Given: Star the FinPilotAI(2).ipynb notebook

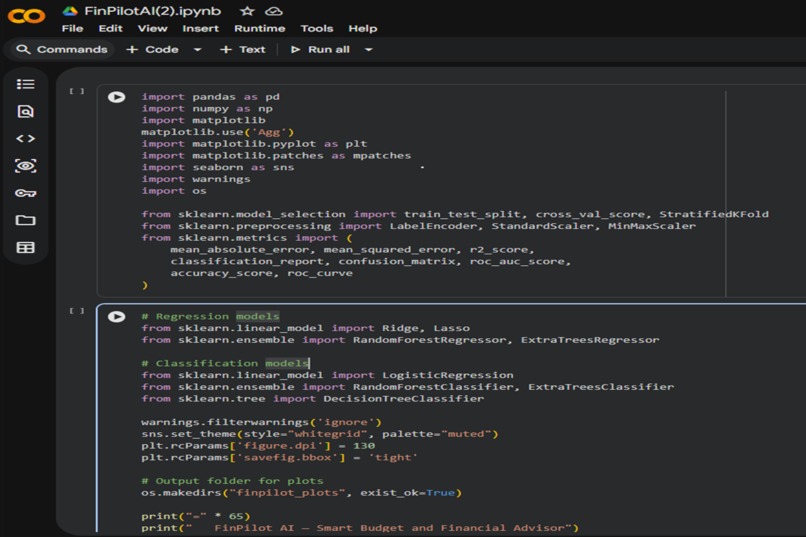Looking at the screenshot, I should tap(247, 11).
